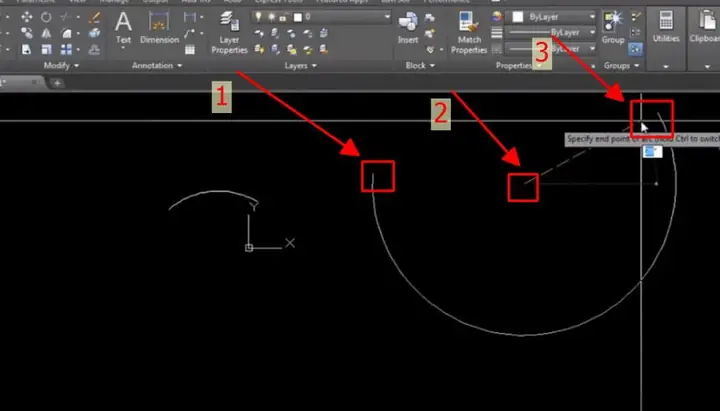The width and height of the screenshot is (720, 411).
Task: Click the object color wheel icon
Action: click(497, 17)
